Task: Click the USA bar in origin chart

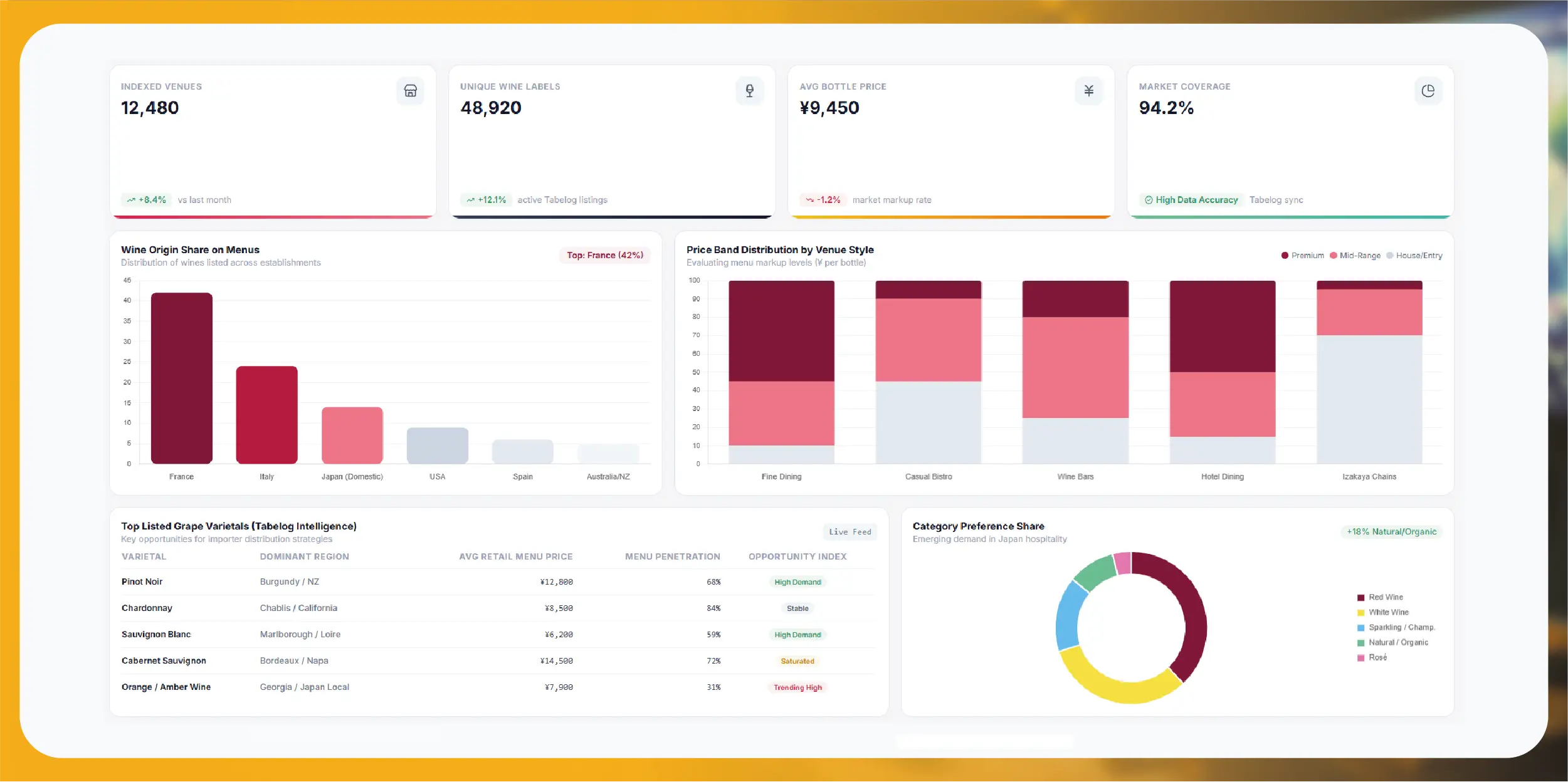Action: 437,446
